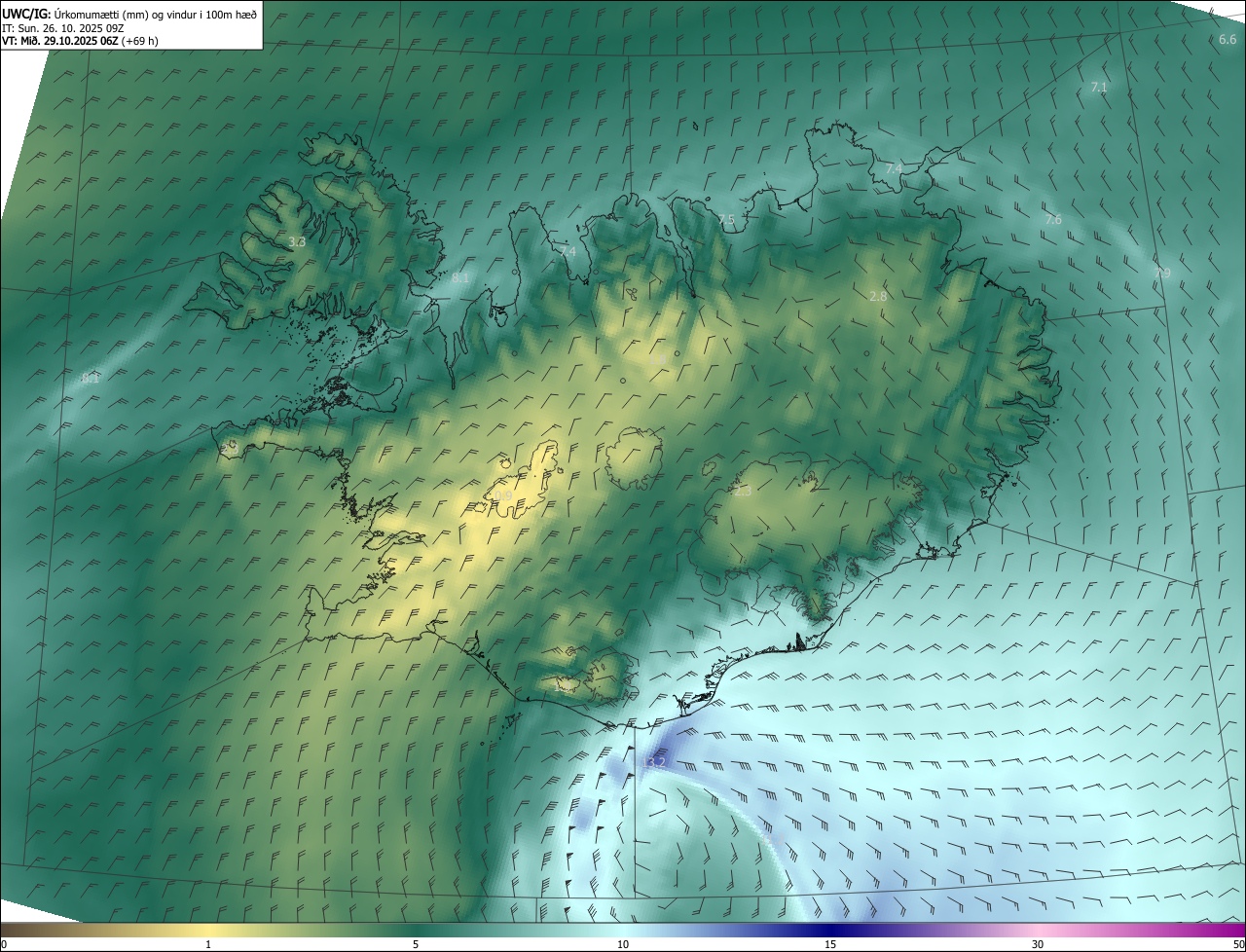Click the '2.3' value on the large glacier
Screen dimensions: 1246x952
click(x=743, y=492)
